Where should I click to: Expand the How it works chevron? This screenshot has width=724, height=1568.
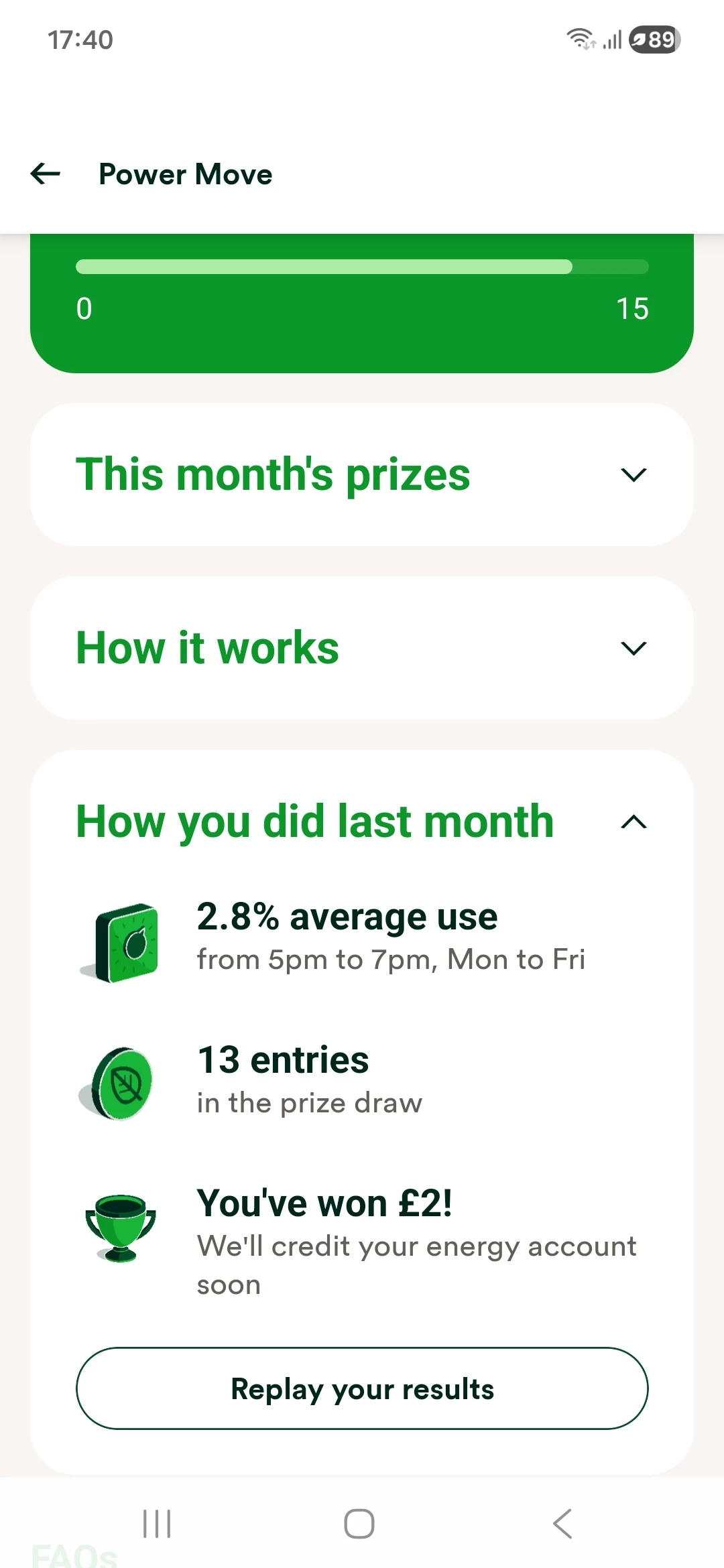click(633, 648)
